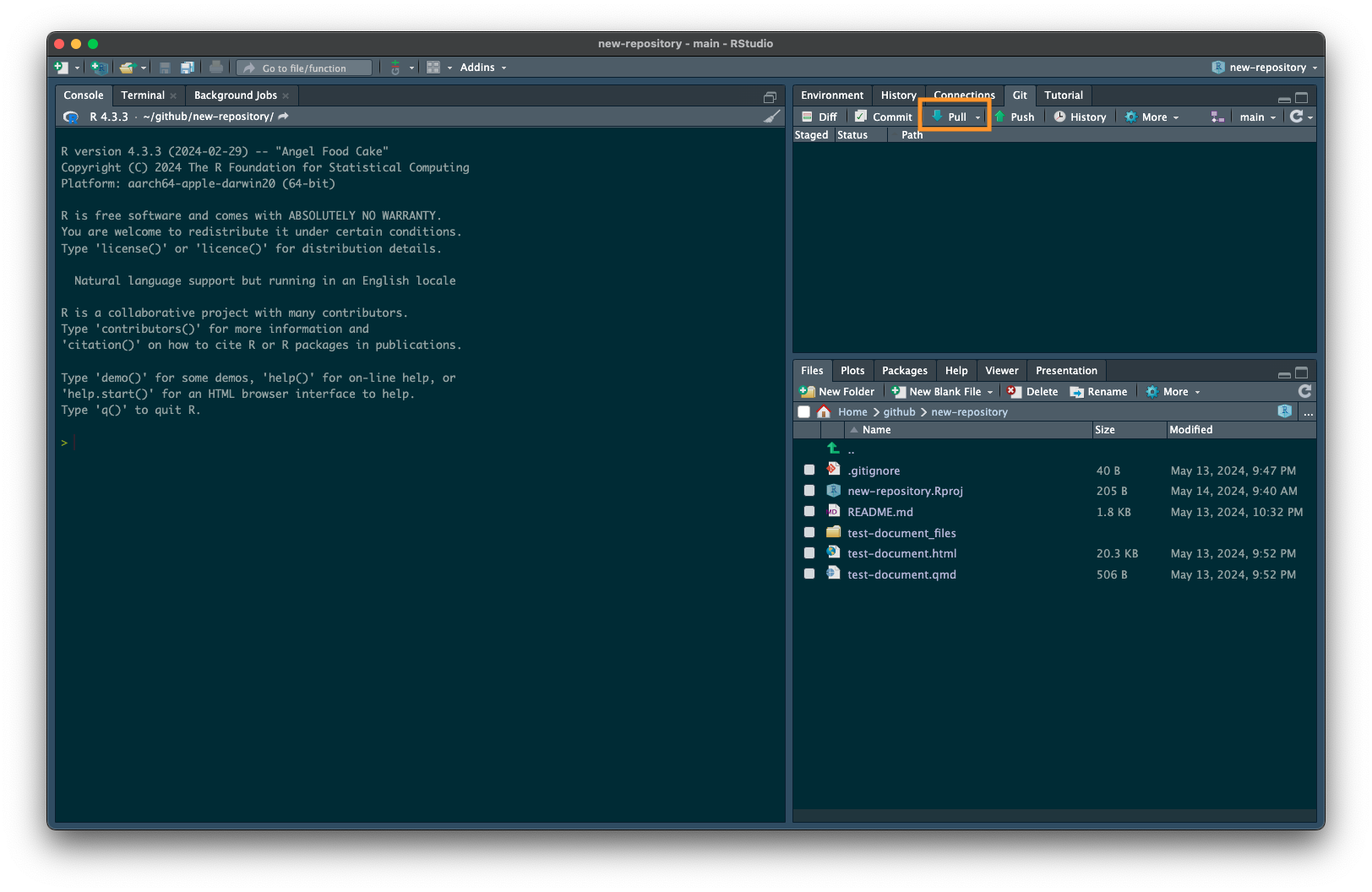Click the Go to file/function field
This screenshot has height=892, width=1372.
[304, 68]
